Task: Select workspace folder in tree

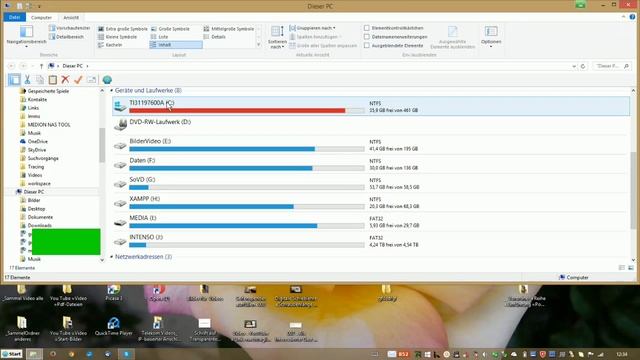Action: pyautogui.click(x=39, y=184)
